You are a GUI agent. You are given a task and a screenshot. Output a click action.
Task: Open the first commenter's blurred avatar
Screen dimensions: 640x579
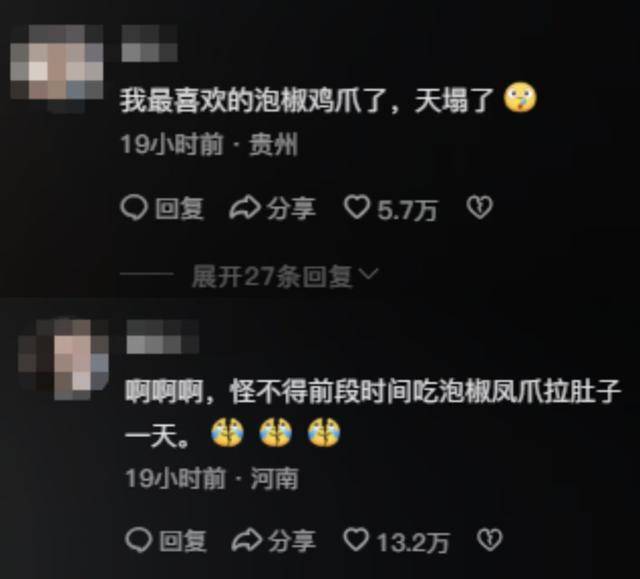[57, 68]
